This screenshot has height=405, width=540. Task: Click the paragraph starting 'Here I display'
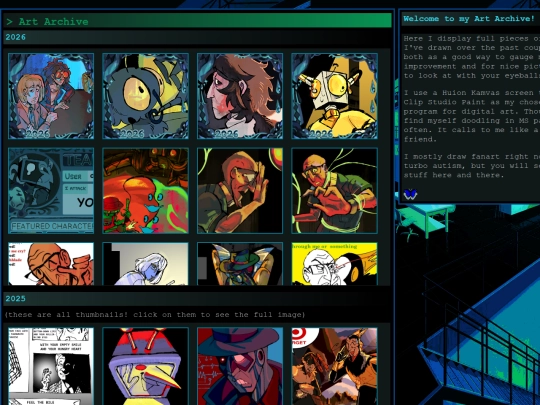coord(471,57)
